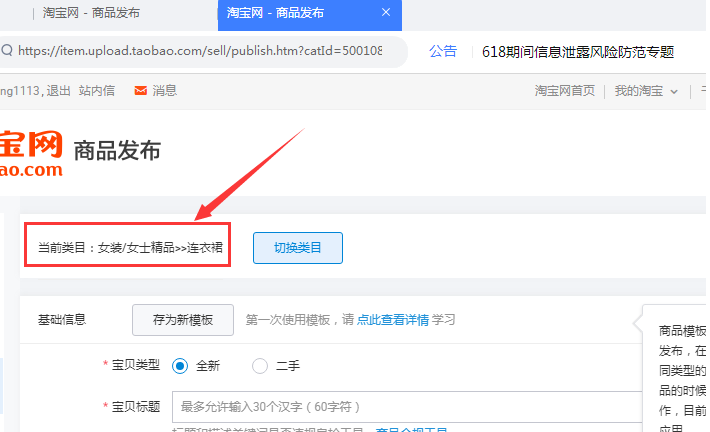
Task: Select the 二手 radio button
Action: point(260,366)
